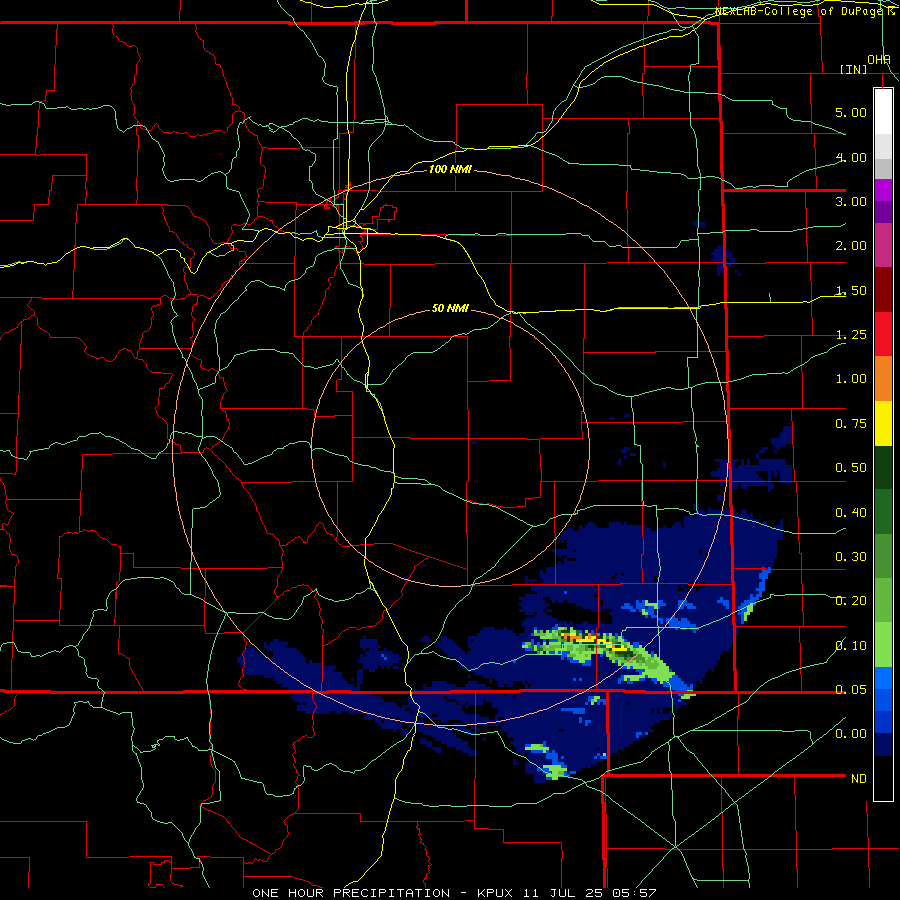The height and width of the screenshot is (900, 900).
Task: Pick the bright magenta legend swatch
Action: click(883, 190)
